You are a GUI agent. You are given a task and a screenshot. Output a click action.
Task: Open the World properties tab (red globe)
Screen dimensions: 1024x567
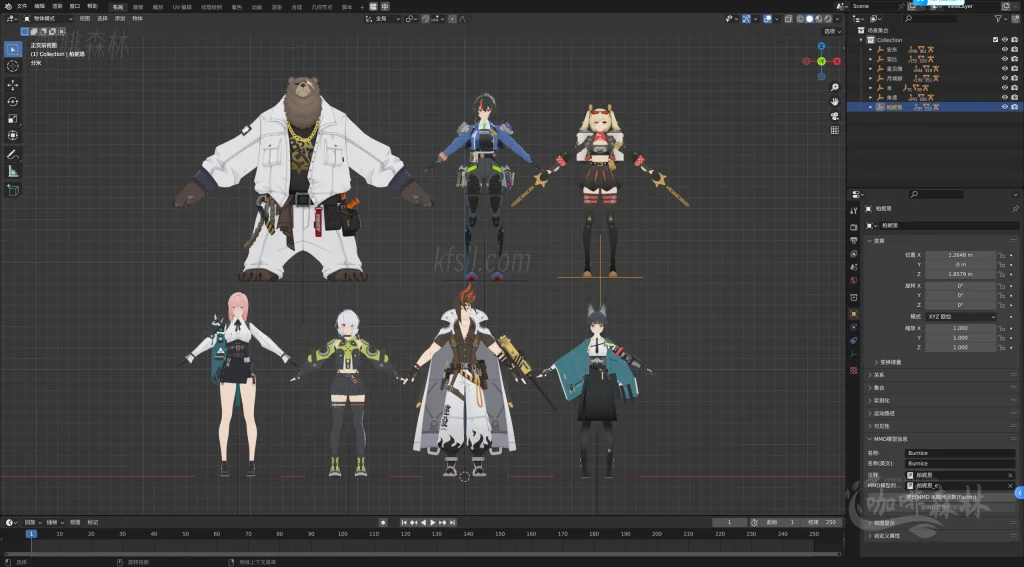point(854,280)
